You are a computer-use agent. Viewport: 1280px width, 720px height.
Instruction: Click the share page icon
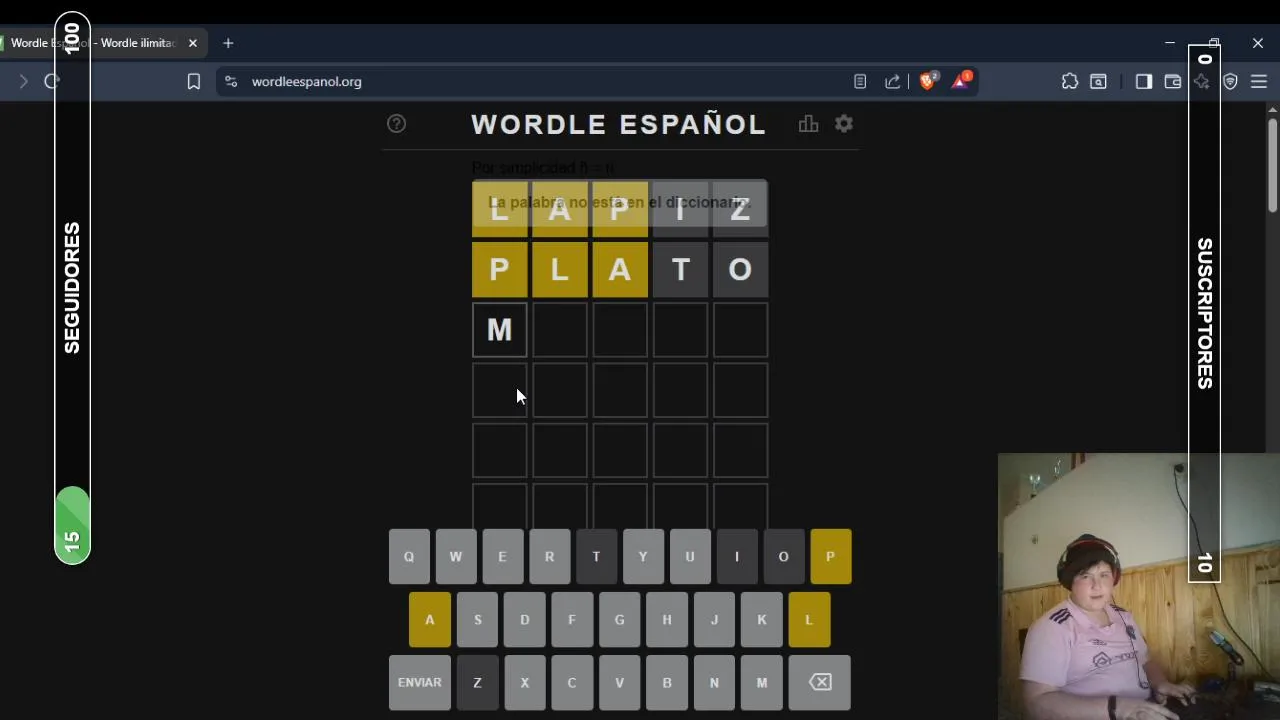[x=893, y=82]
